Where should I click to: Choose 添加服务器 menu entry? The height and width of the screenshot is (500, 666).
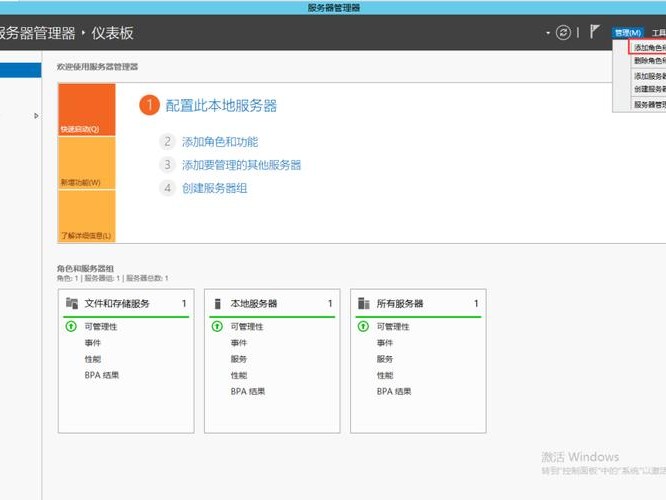[649, 76]
